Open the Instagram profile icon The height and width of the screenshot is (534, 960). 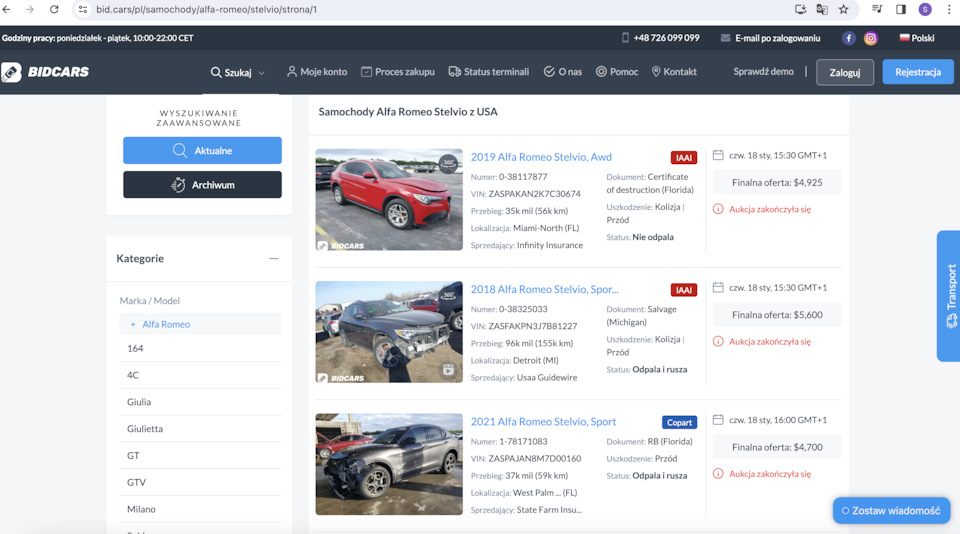870,38
